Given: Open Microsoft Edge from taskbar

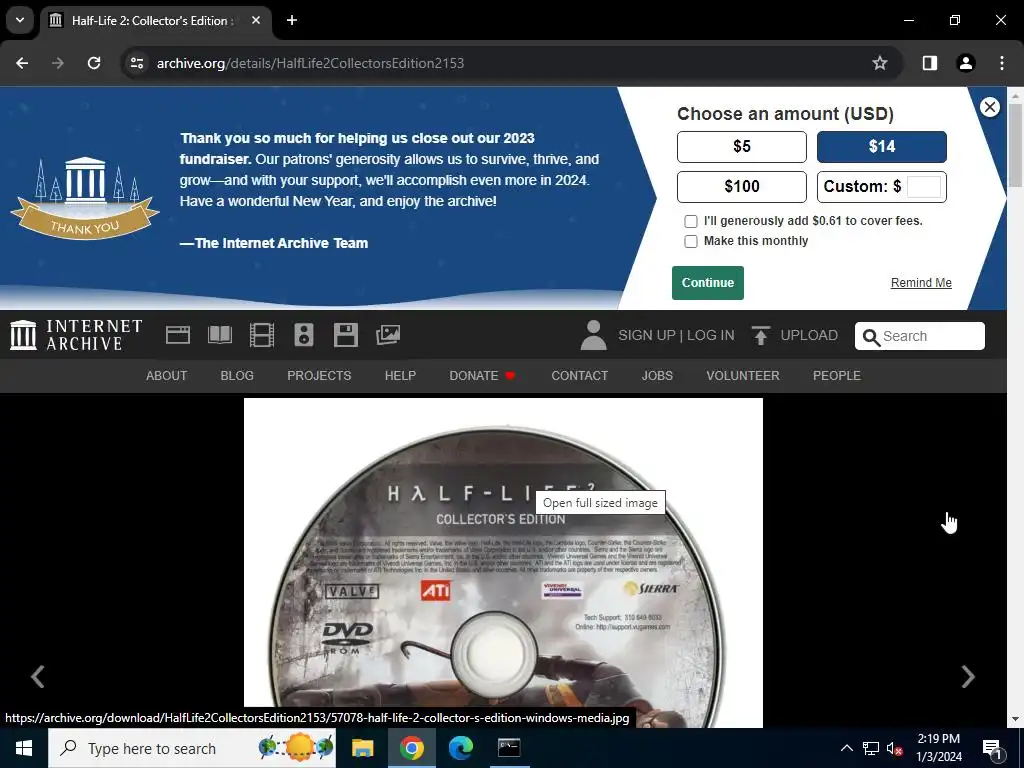Looking at the screenshot, I should [x=460, y=748].
